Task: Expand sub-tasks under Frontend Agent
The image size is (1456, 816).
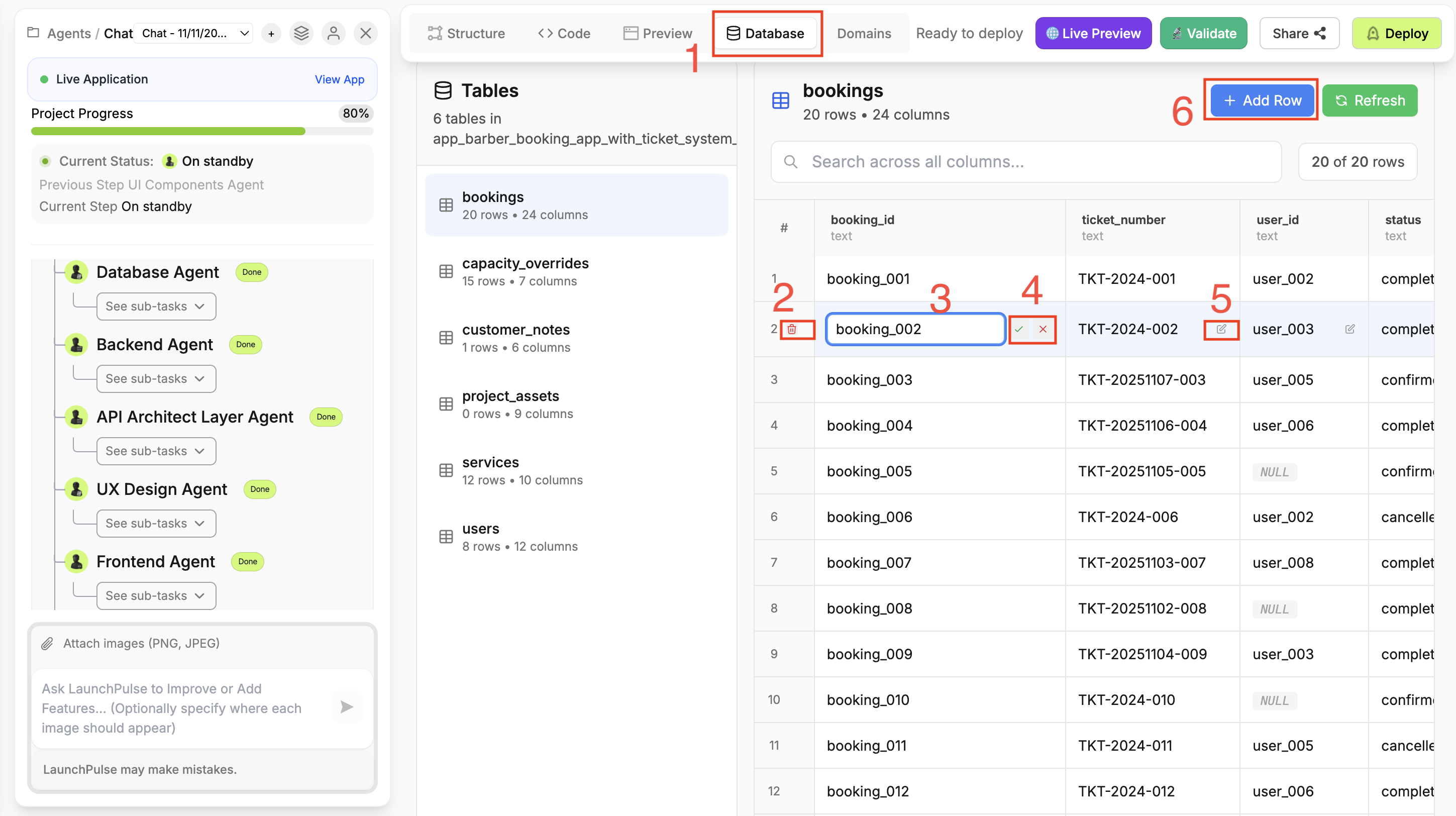Action: coord(155,595)
